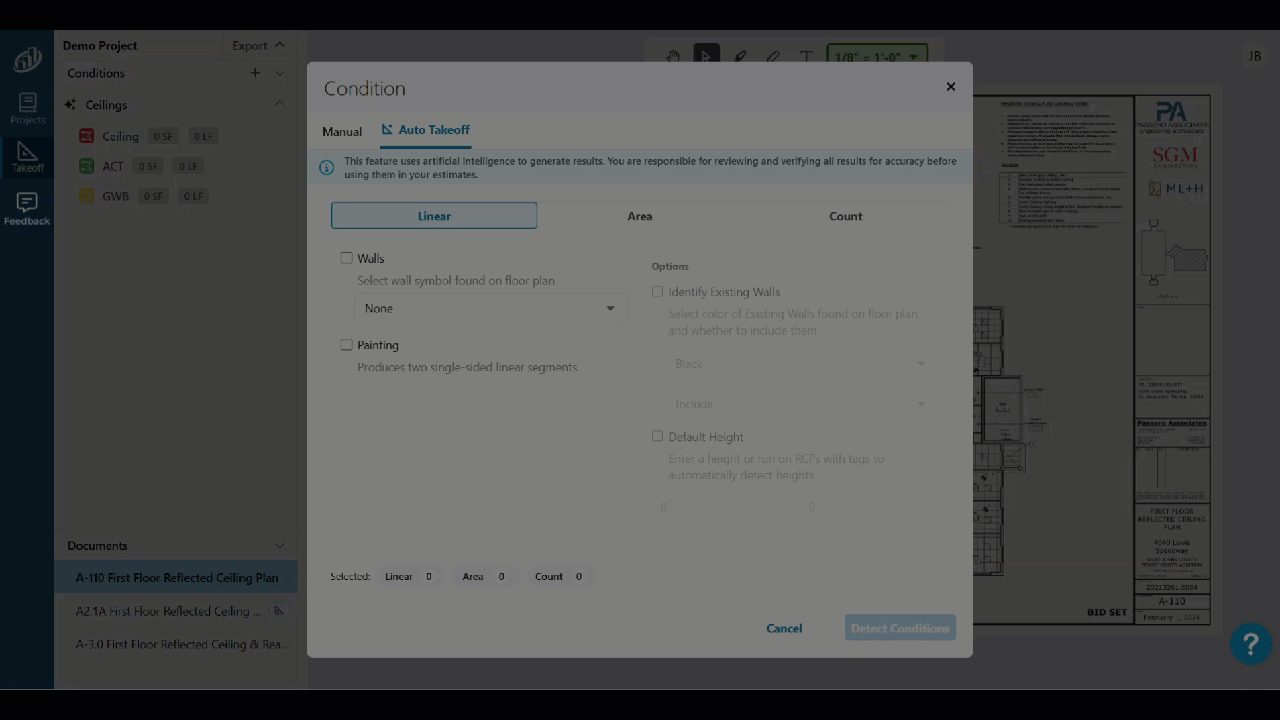Expand the Export menu

(258, 45)
